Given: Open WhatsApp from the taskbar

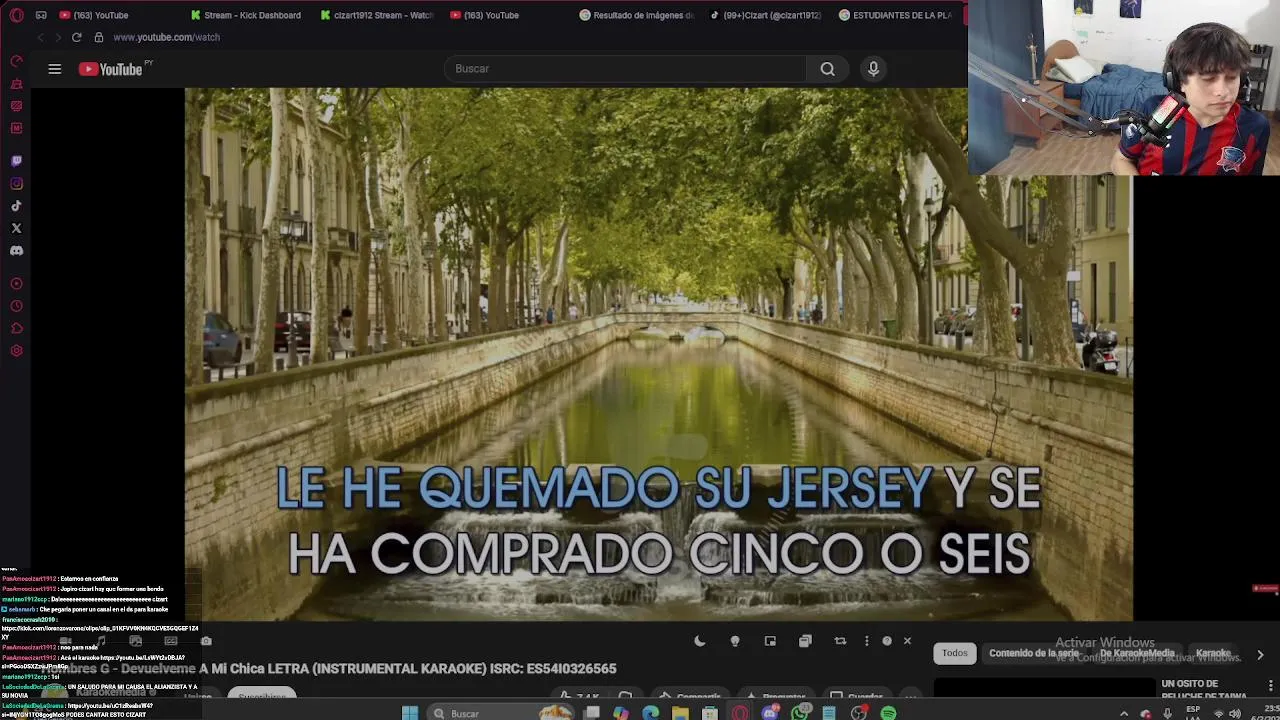Looking at the screenshot, I should click(800, 713).
